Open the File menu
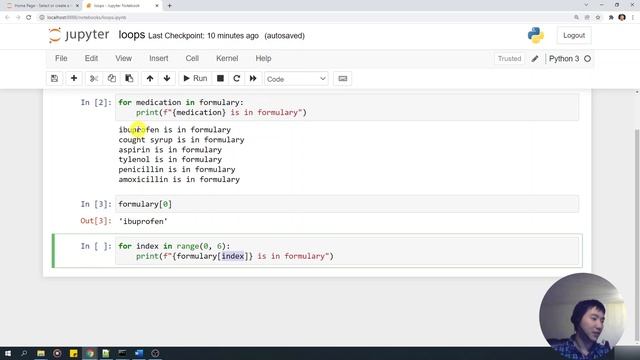Viewport: 640px width, 360px height. (61, 58)
